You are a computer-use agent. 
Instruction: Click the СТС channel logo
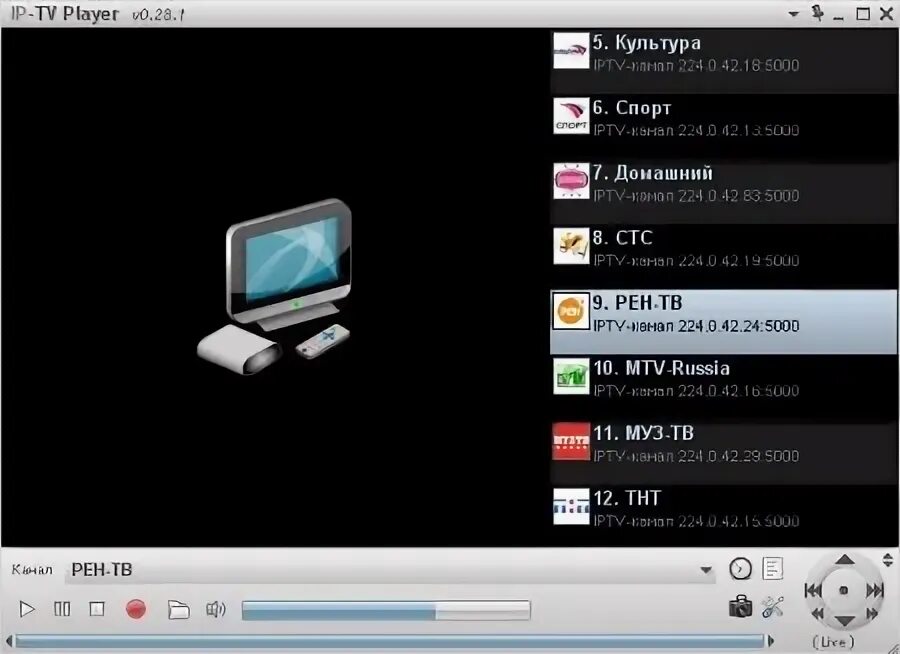pos(571,246)
